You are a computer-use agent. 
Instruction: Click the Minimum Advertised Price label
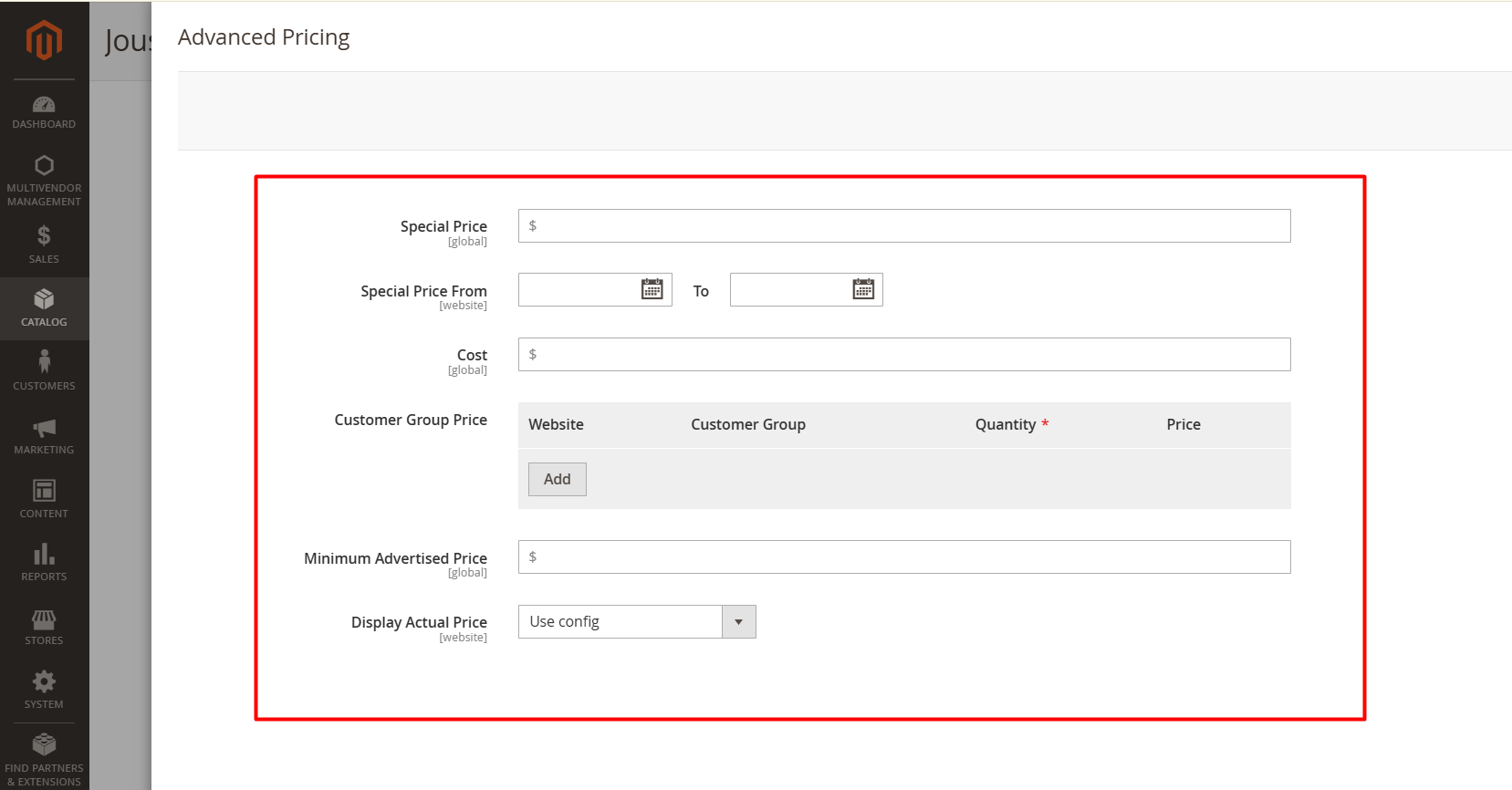coord(395,558)
